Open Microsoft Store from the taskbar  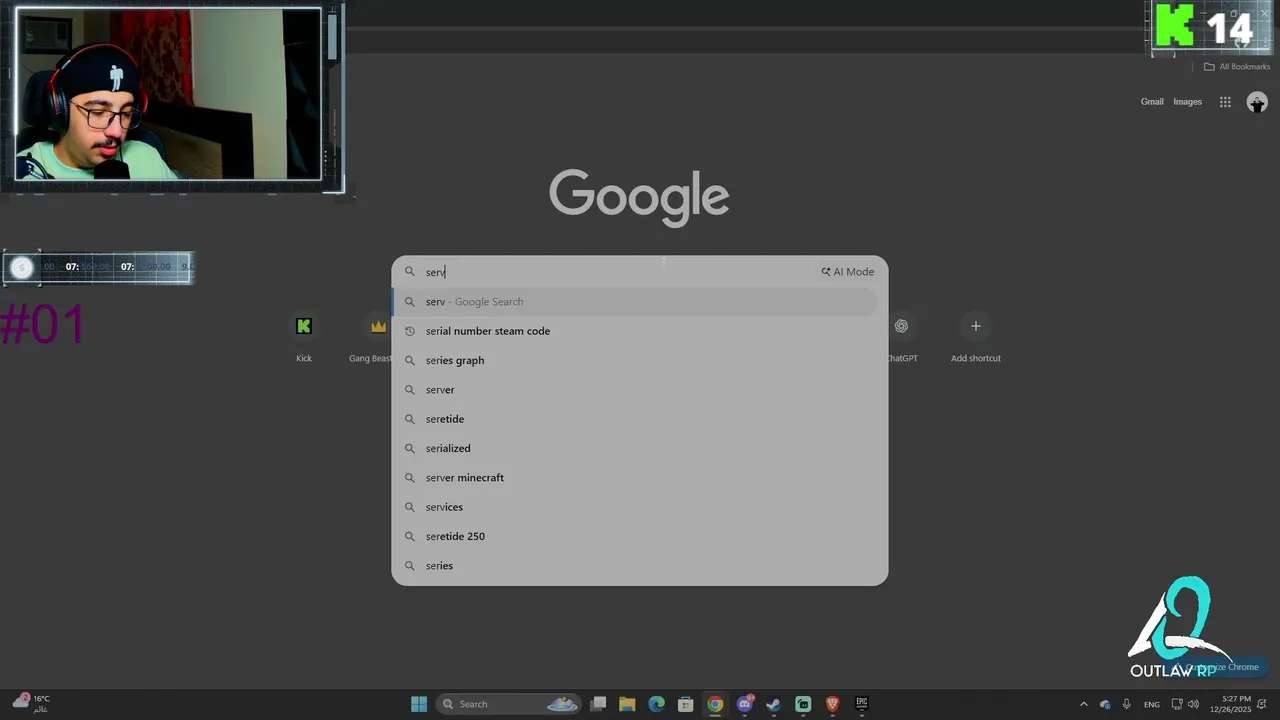pyautogui.click(x=685, y=704)
